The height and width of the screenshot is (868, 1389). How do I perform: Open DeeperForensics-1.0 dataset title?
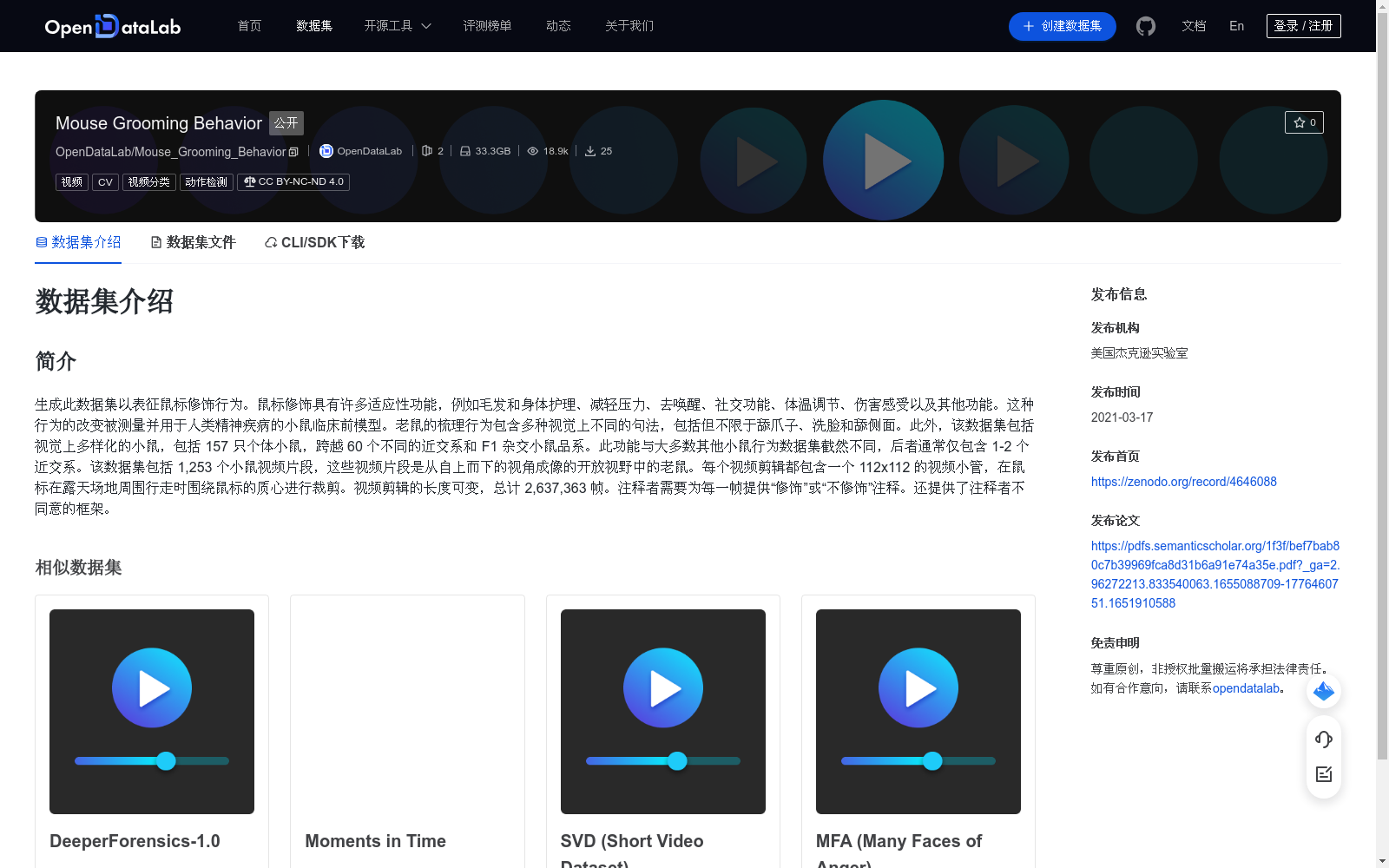[135, 841]
